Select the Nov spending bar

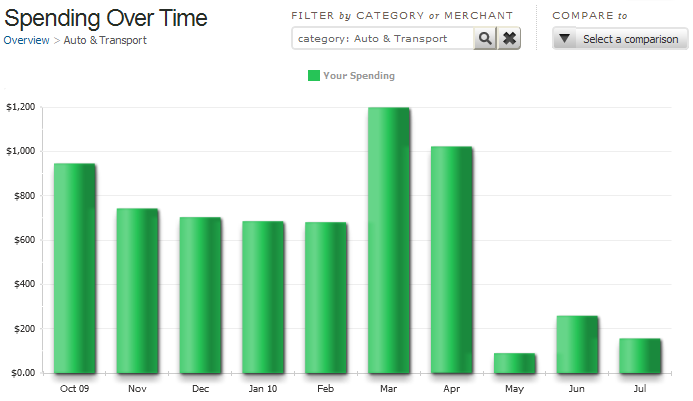[x=138, y=290]
